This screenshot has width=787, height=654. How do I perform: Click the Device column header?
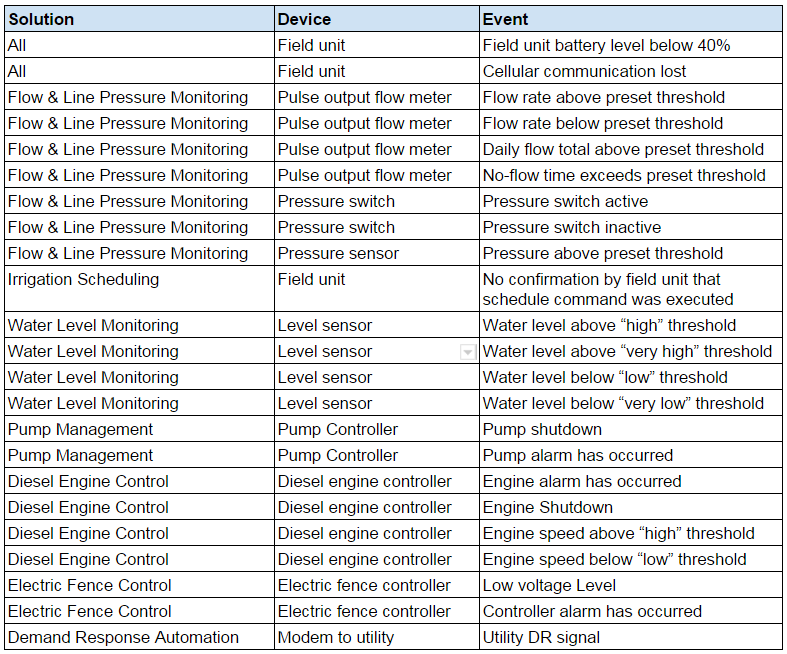[304, 19]
